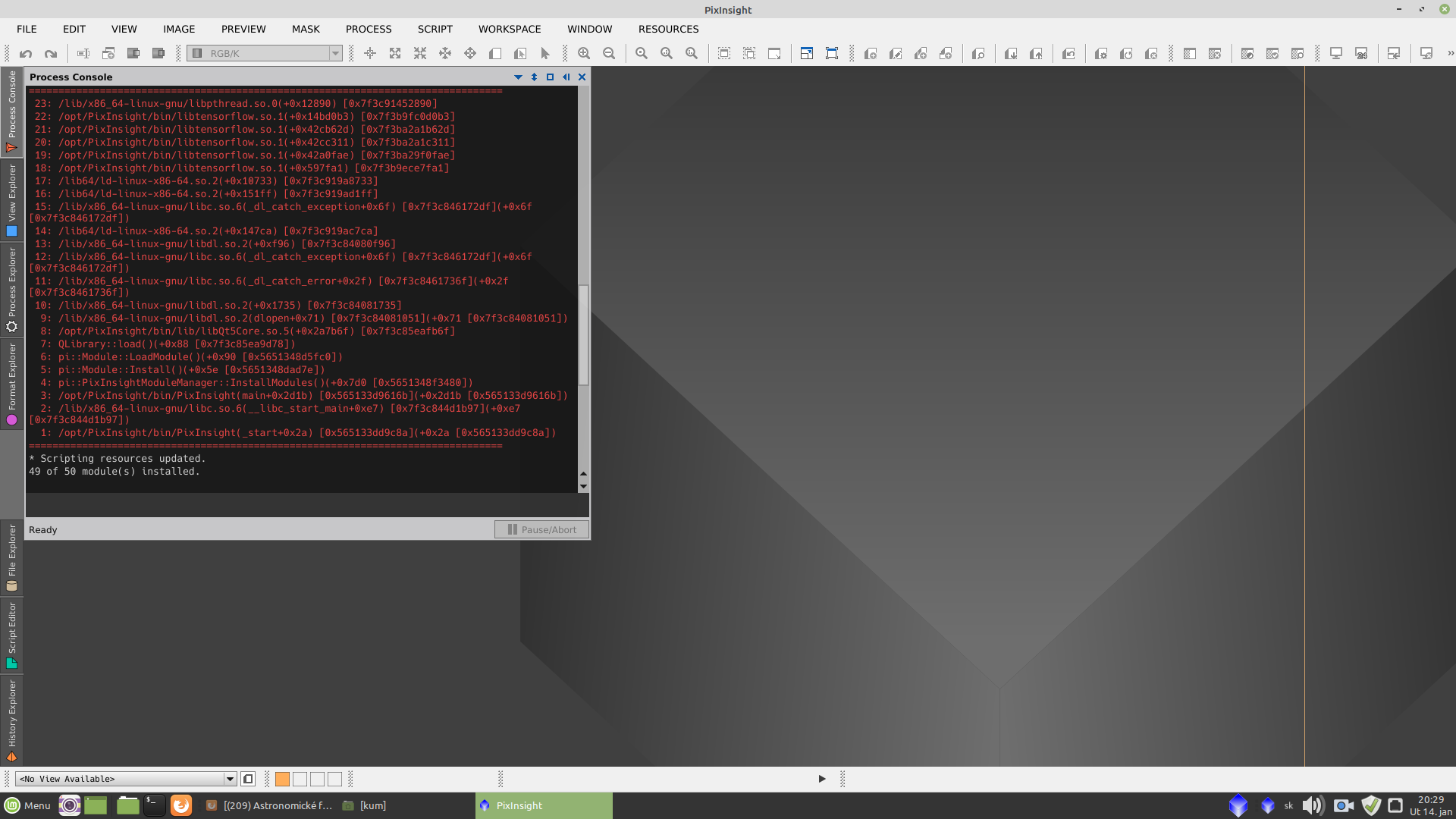
Task: Click the PixInsight taskbar button
Action: (x=544, y=805)
